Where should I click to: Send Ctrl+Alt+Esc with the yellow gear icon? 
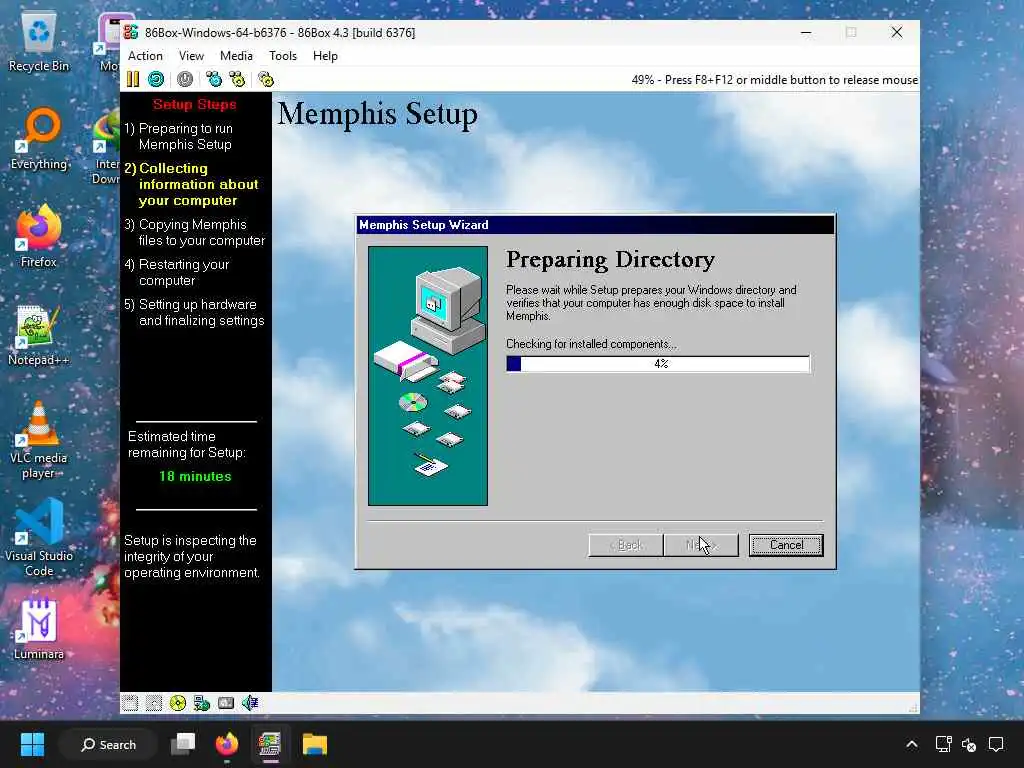point(237,80)
